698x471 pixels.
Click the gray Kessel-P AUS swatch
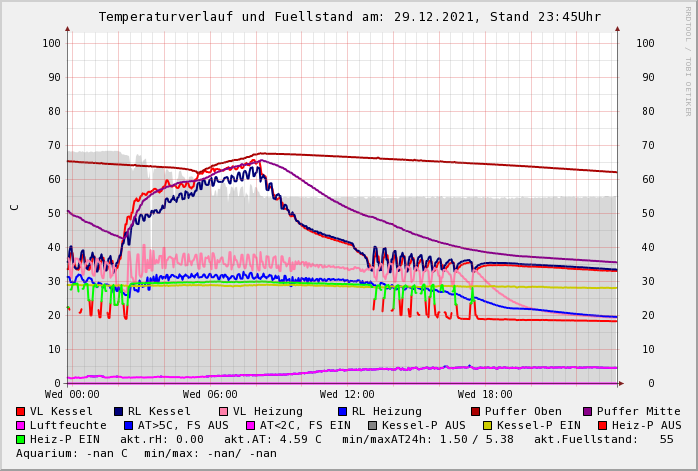(373, 425)
